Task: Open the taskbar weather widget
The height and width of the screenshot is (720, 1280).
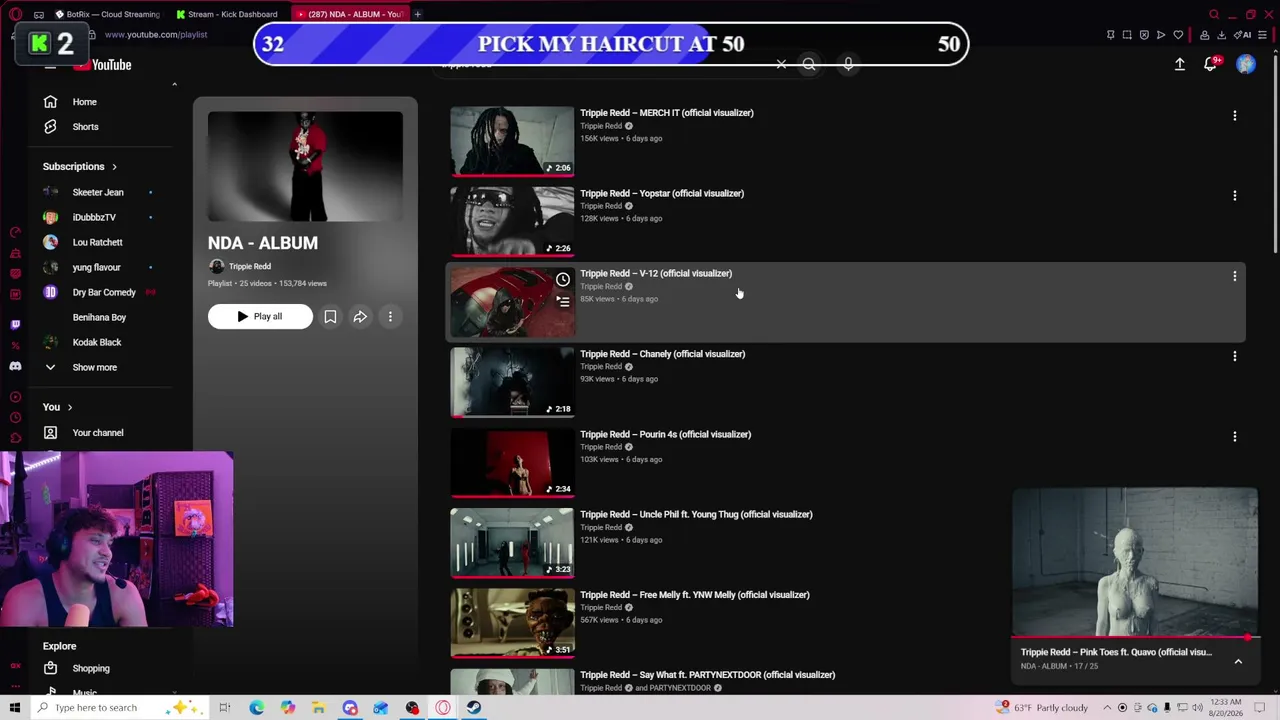Action: pos(1041,708)
